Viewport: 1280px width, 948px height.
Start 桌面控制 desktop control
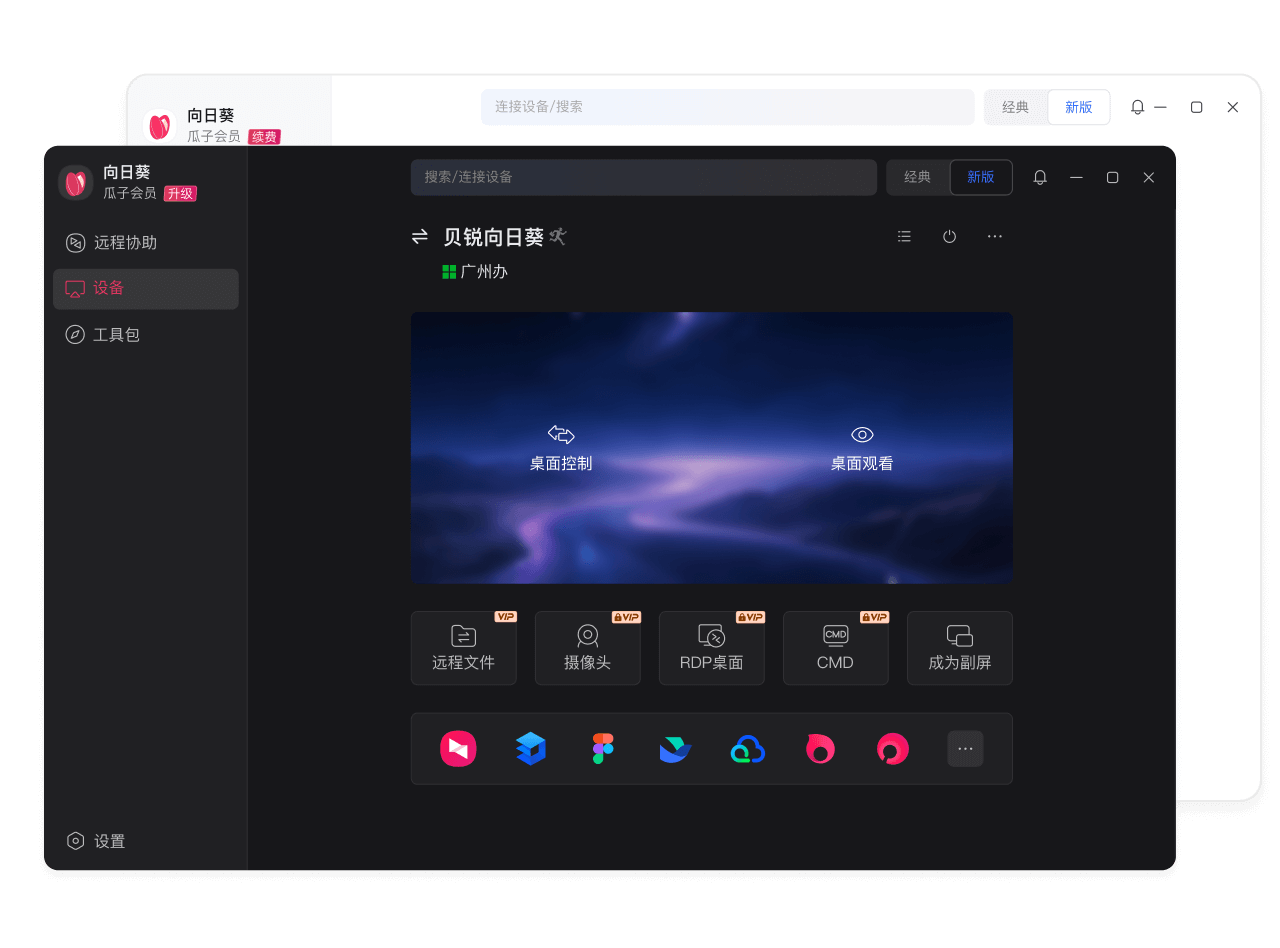click(560, 448)
